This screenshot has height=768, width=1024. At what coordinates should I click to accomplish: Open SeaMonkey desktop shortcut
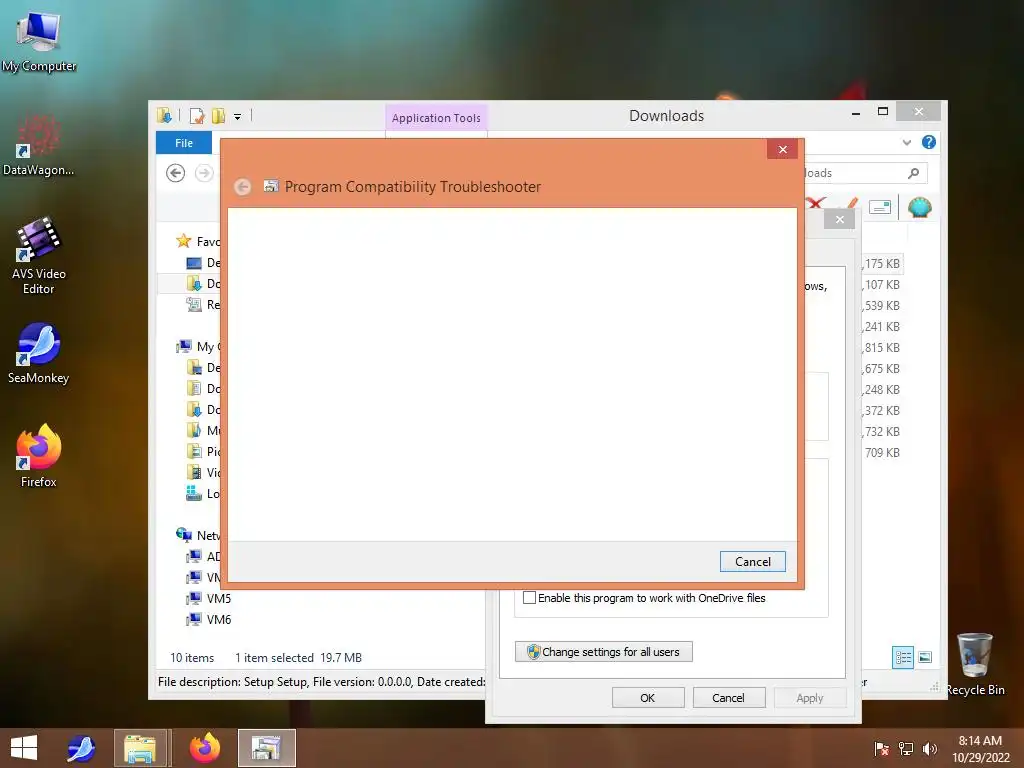39,353
